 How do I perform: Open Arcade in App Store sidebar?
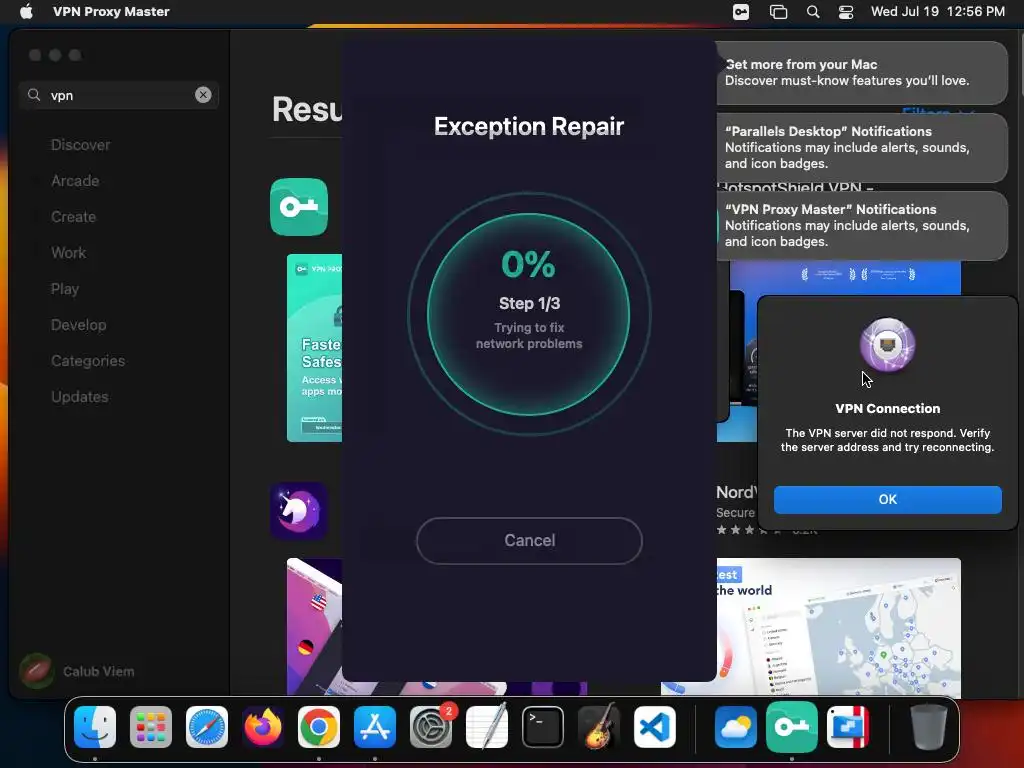75,181
